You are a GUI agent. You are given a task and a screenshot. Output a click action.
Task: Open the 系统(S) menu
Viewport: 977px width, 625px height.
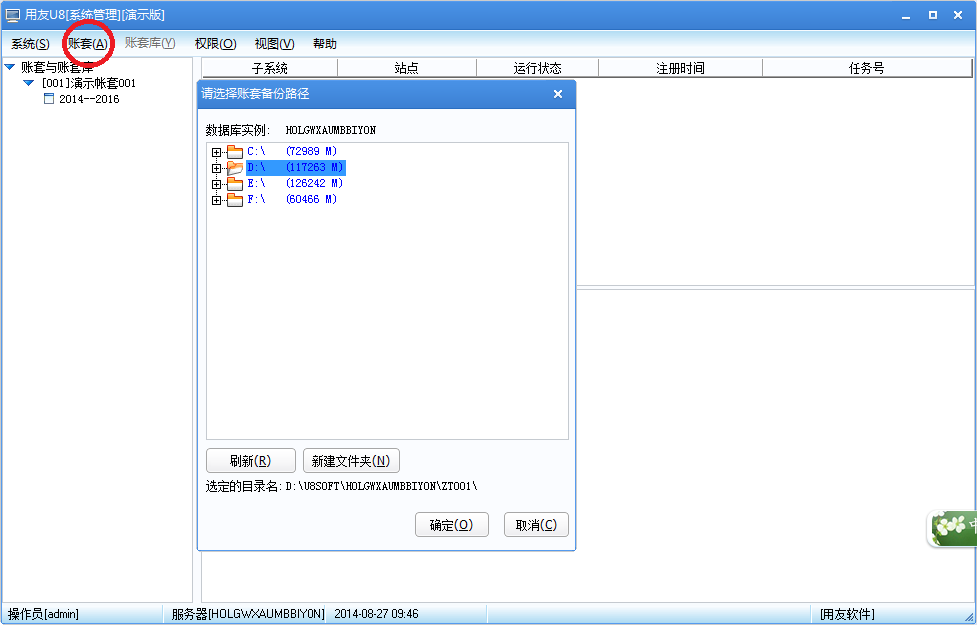point(30,44)
